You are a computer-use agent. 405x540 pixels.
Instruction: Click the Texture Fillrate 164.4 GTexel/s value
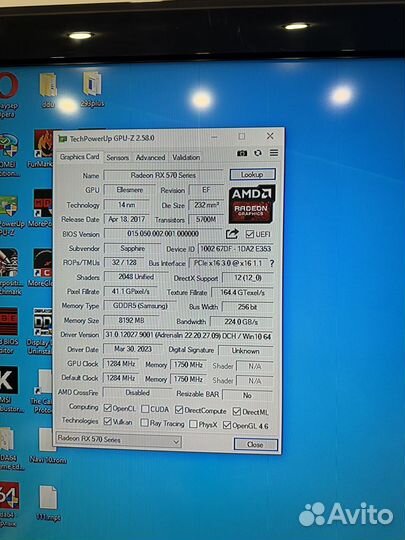point(242,292)
